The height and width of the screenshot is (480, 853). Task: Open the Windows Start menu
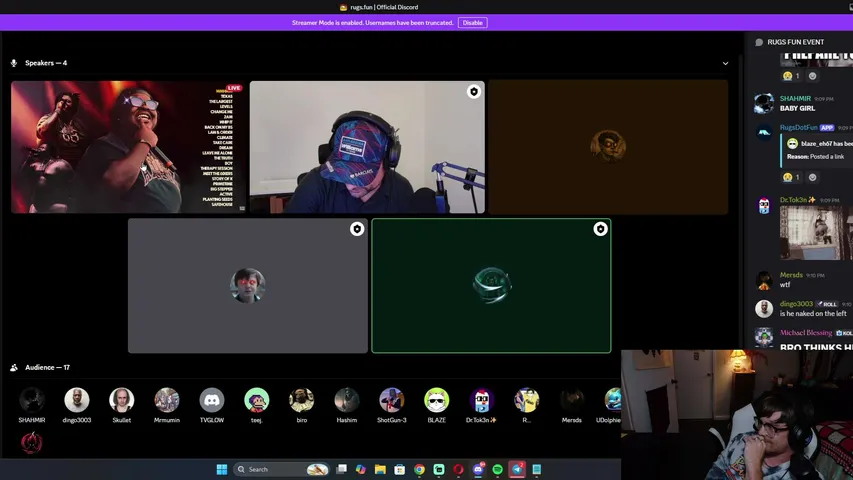point(221,469)
